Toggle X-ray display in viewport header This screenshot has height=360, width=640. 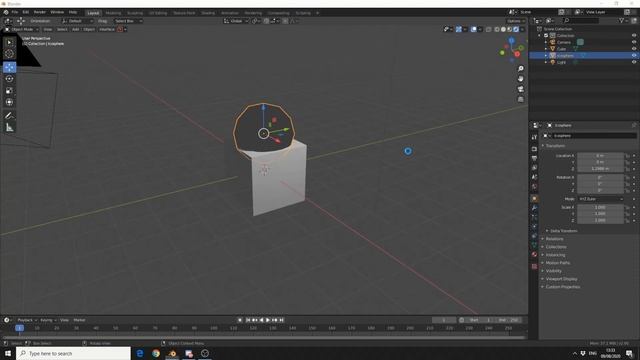489,29
